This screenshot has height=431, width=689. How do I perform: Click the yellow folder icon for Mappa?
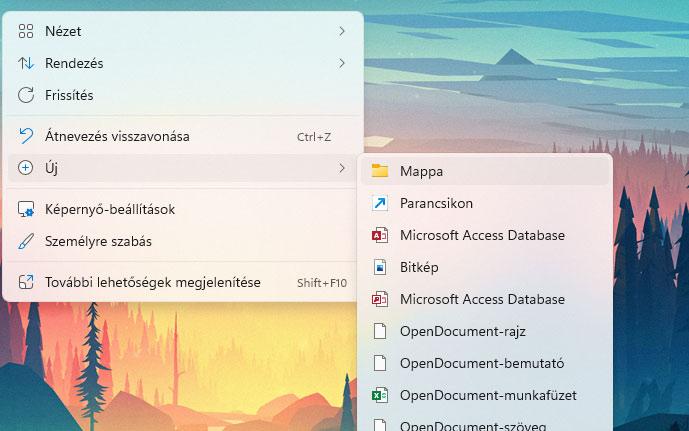point(379,171)
